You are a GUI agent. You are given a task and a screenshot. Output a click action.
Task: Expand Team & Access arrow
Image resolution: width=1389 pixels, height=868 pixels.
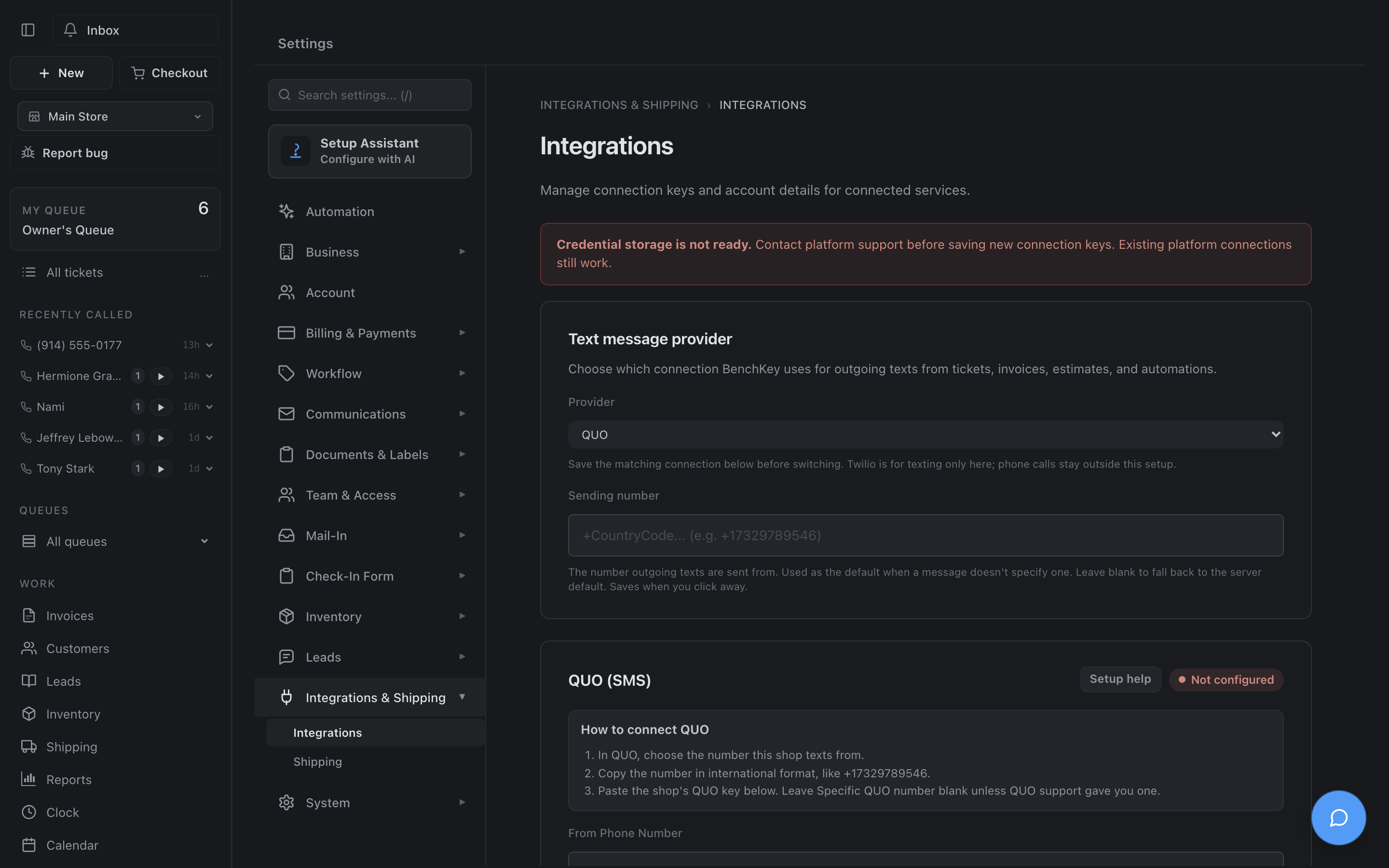click(462, 494)
